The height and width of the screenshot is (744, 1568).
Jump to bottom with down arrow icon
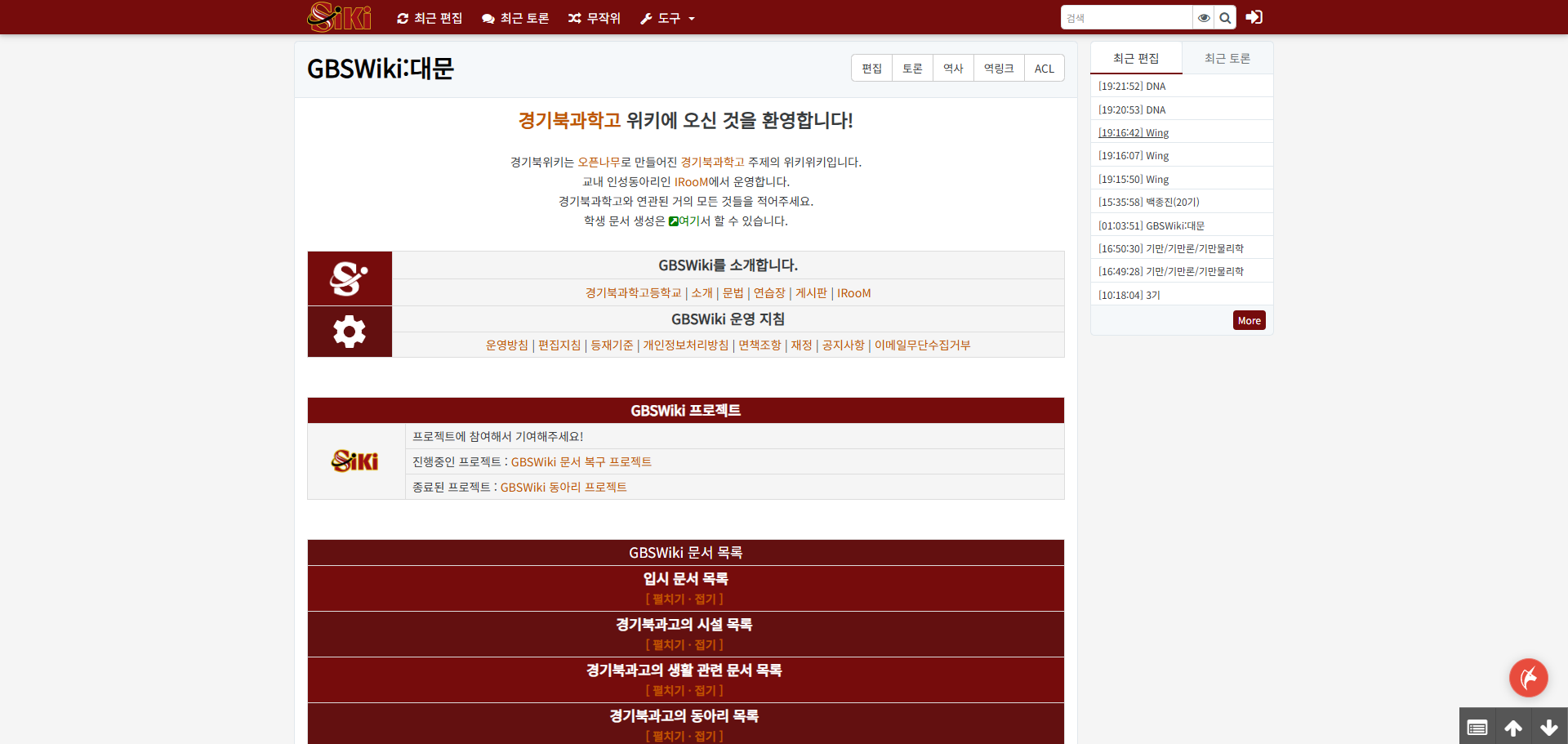click(1549, 727)
